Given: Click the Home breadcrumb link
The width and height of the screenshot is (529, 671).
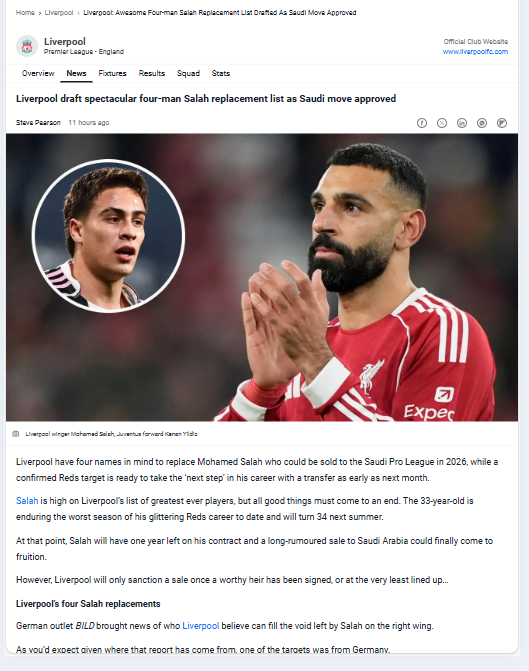Looking at the screenshot, I should (25, 13).
